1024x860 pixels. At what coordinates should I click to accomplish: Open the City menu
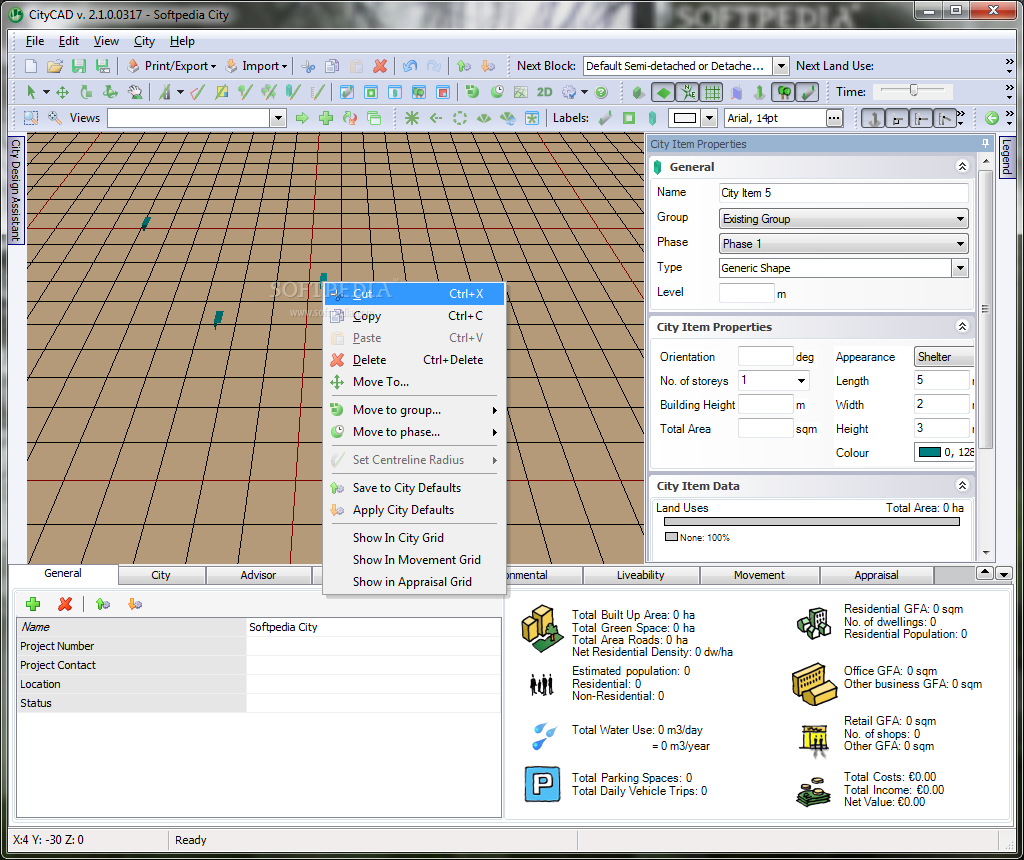[x=144, y=41]
